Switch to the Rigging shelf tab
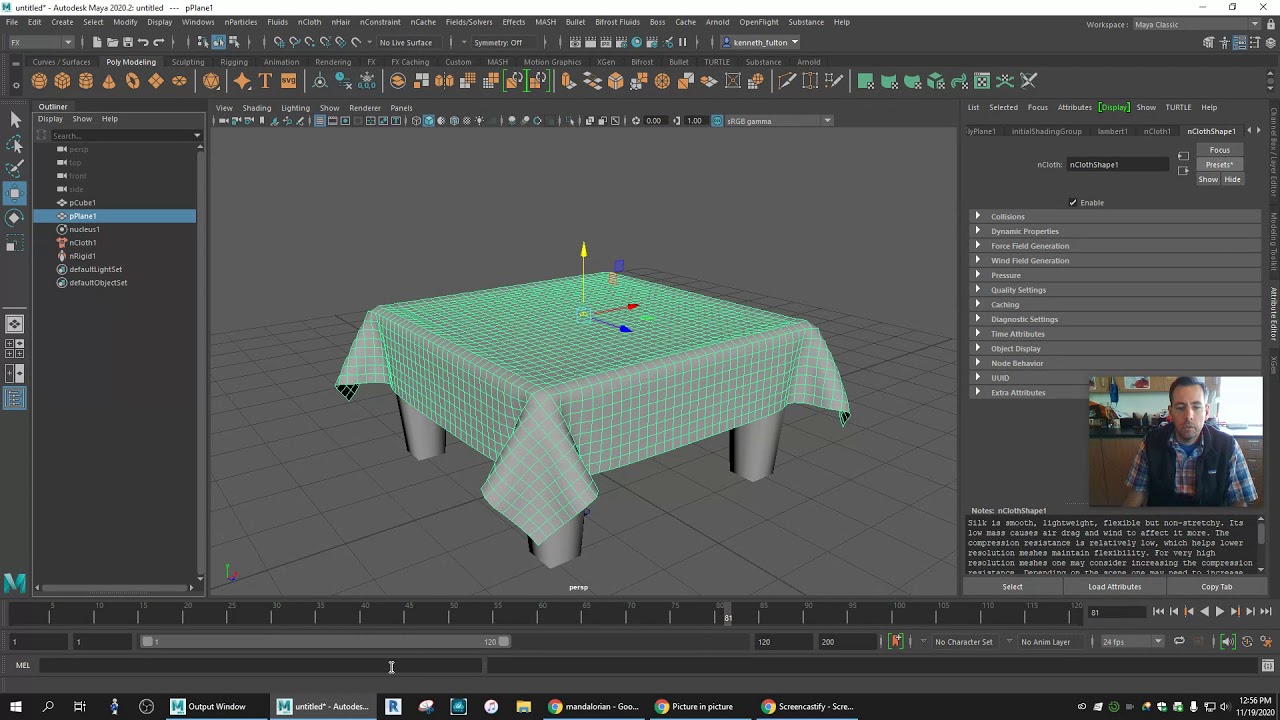 pyautogui.click(x=234, y=62)
